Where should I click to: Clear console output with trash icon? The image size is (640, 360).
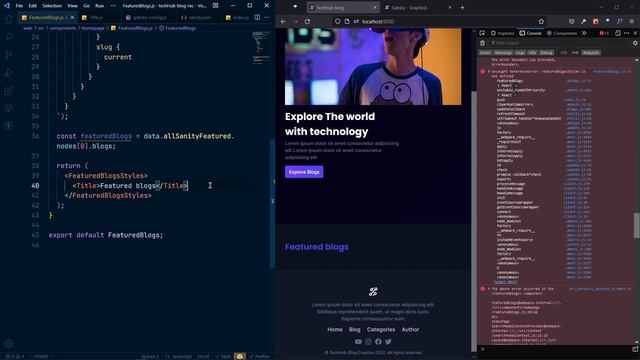[482, 43]
